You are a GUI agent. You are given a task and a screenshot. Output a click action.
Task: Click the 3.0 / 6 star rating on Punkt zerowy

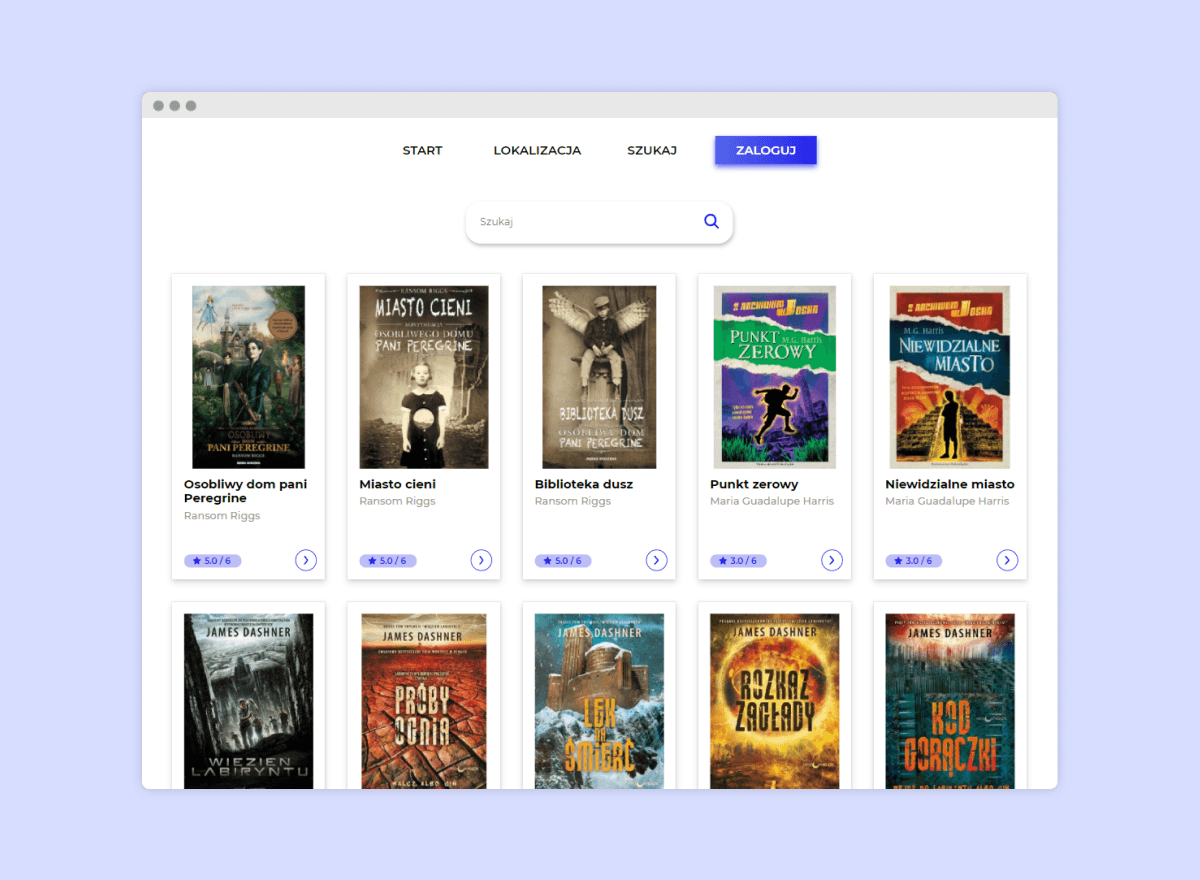coord(738,561)
